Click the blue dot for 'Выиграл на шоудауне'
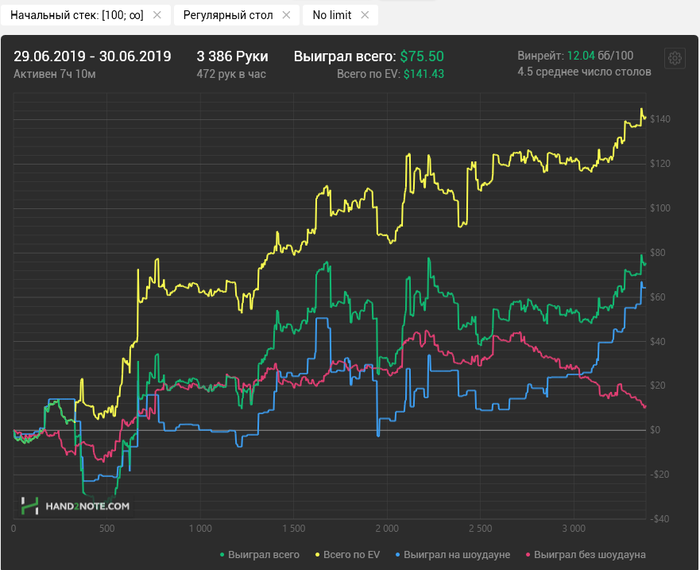This screenshot has width=700, height=570. coord(398,555)
